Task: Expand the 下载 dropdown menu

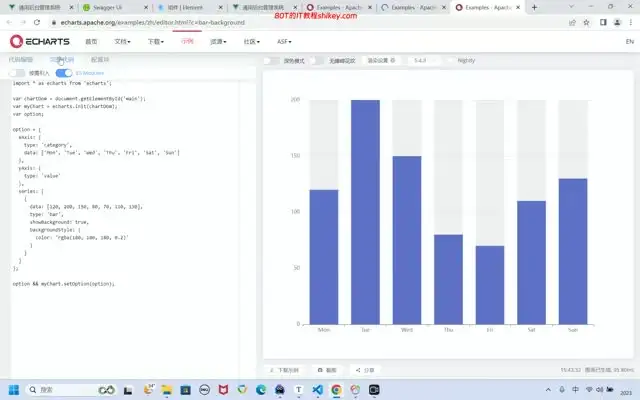Action: [x=155, y=42]
